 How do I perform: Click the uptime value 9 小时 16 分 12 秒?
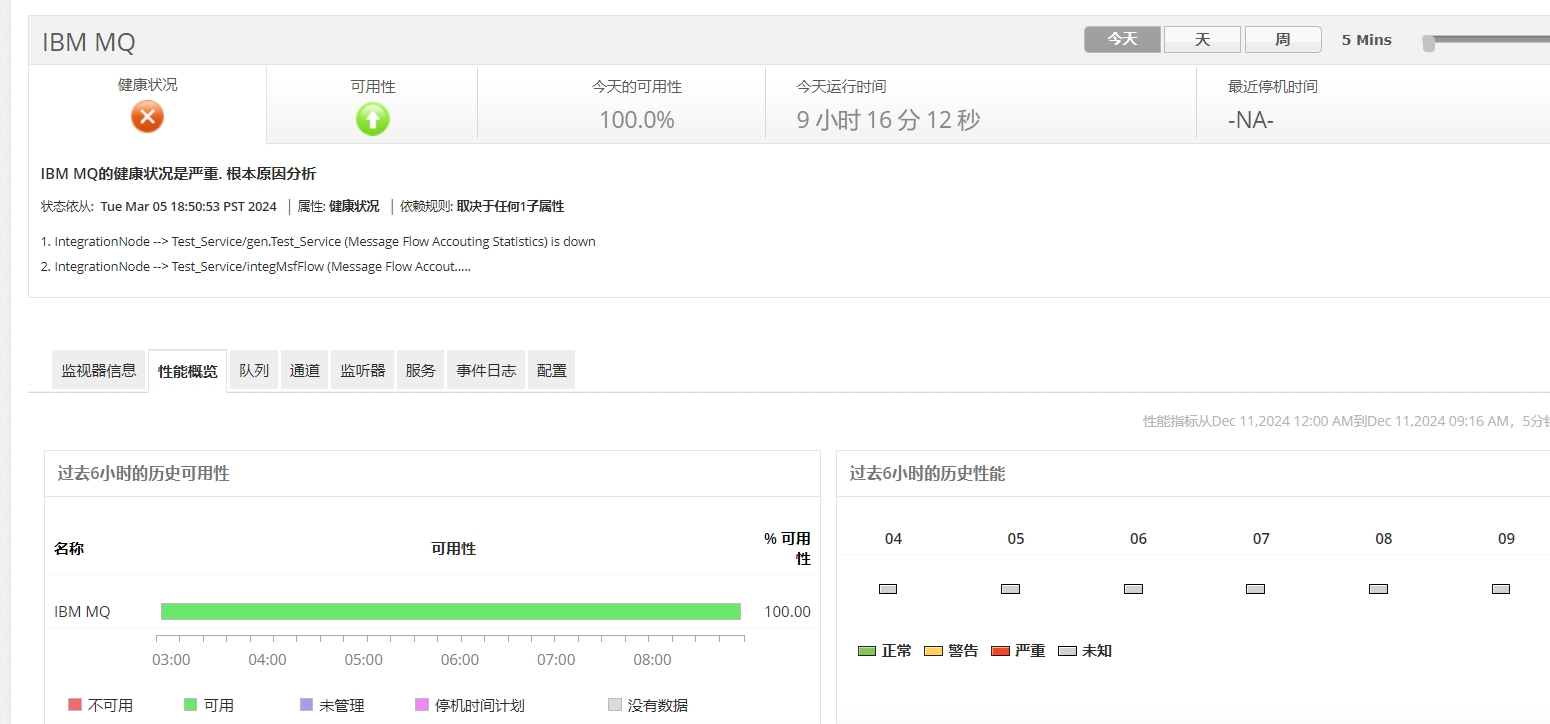pyautogui.click(x=888, y=120)
